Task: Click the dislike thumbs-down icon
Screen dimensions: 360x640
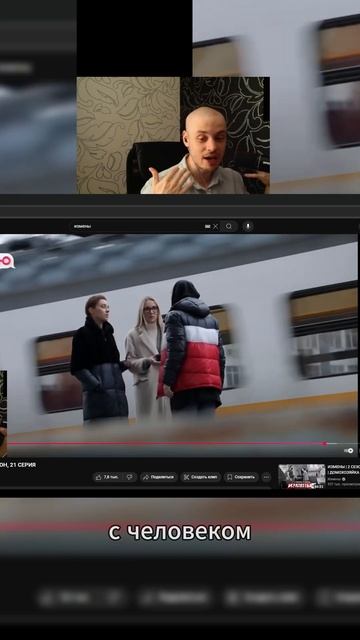Action: click(130, 477)
